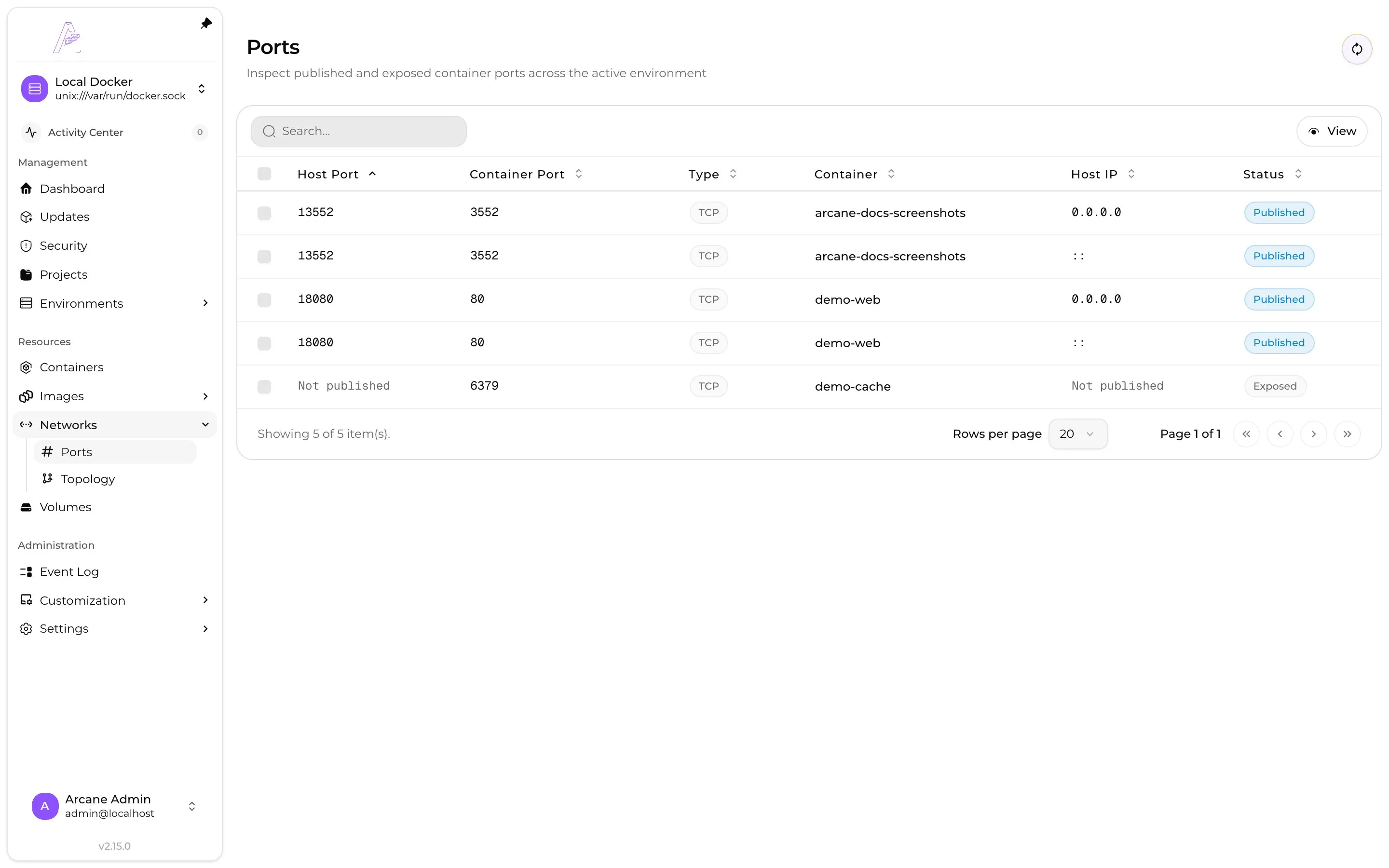The height and width of the screenshot is (868, 1389).
Task: Select the first arcane-docs-screenshots row checkbox
Action: [x=264, y=213]
